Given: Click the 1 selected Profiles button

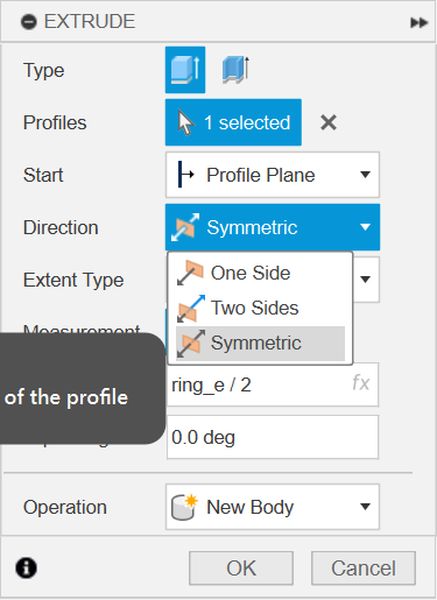Looking at the screenshot, I should tap(233, 122).
